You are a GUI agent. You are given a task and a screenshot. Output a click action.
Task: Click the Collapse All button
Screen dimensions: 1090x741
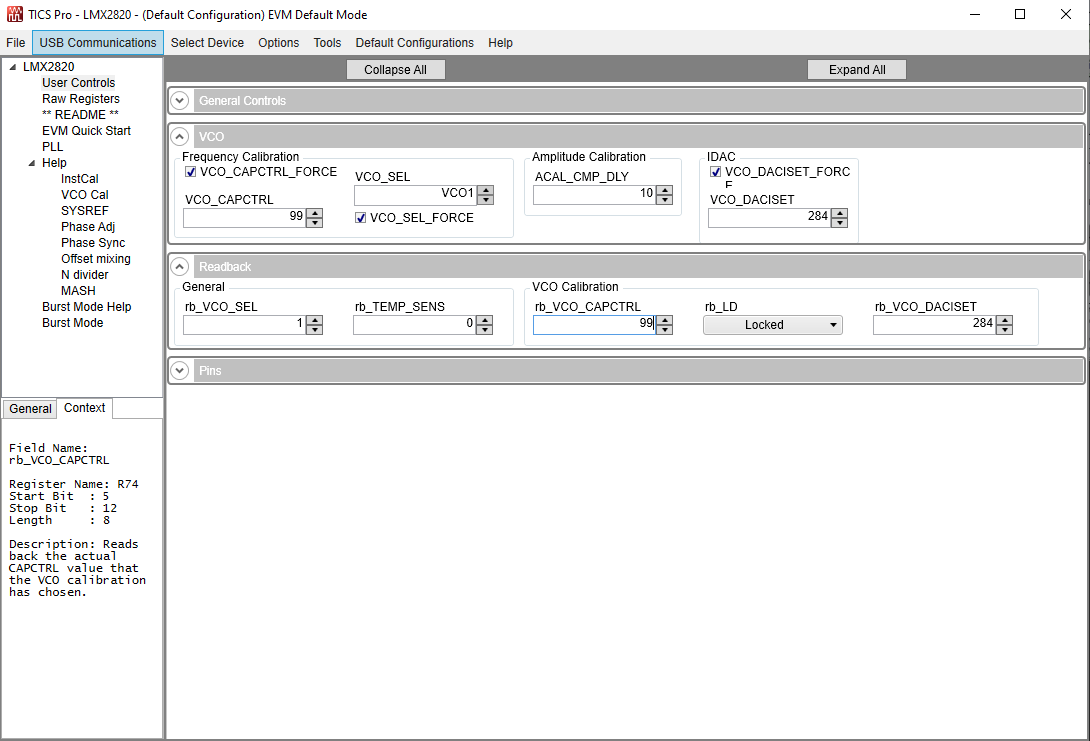[396, 70]
